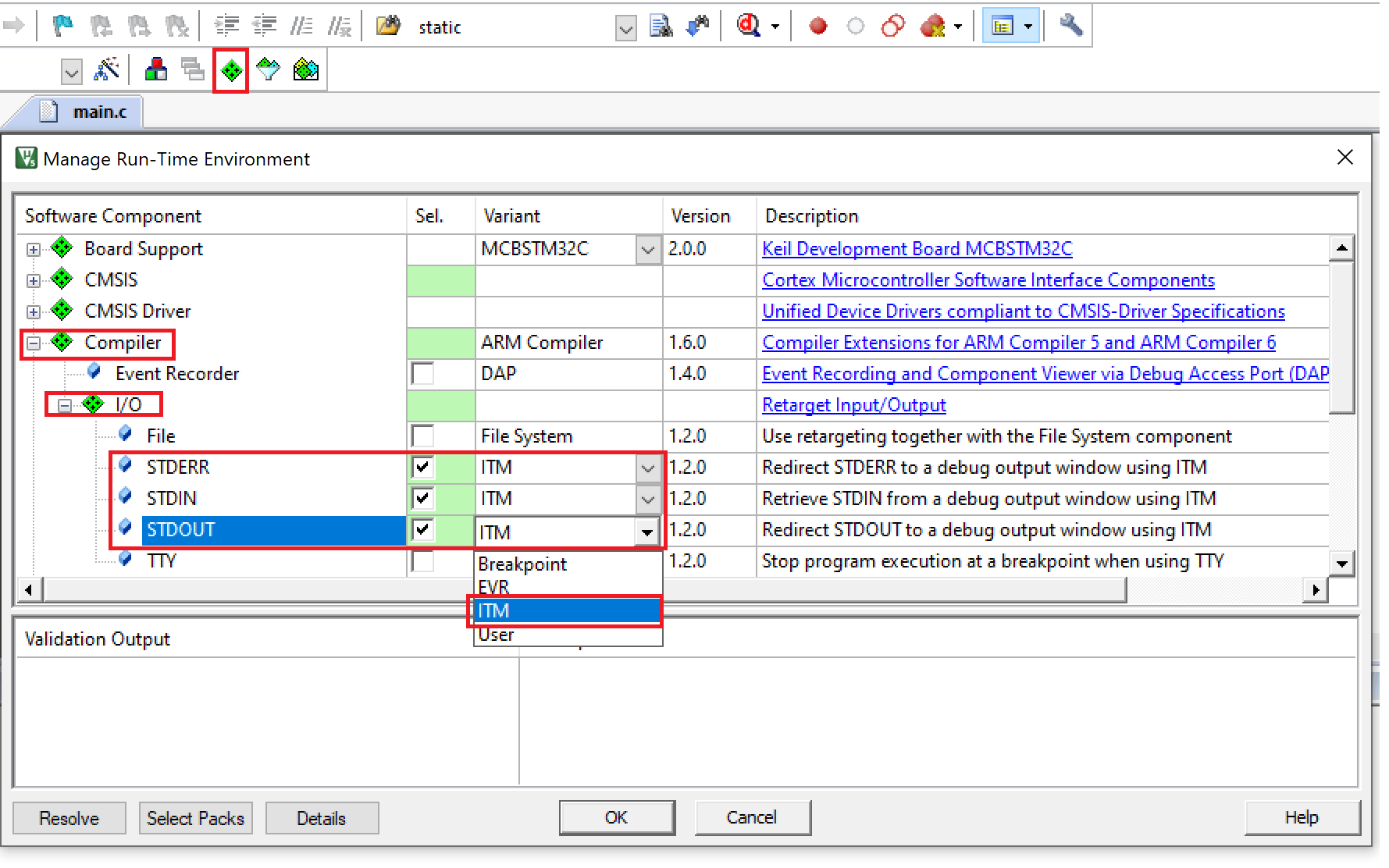Click the Resolve button
The image size is (1389, 868).
coord(69,818)
